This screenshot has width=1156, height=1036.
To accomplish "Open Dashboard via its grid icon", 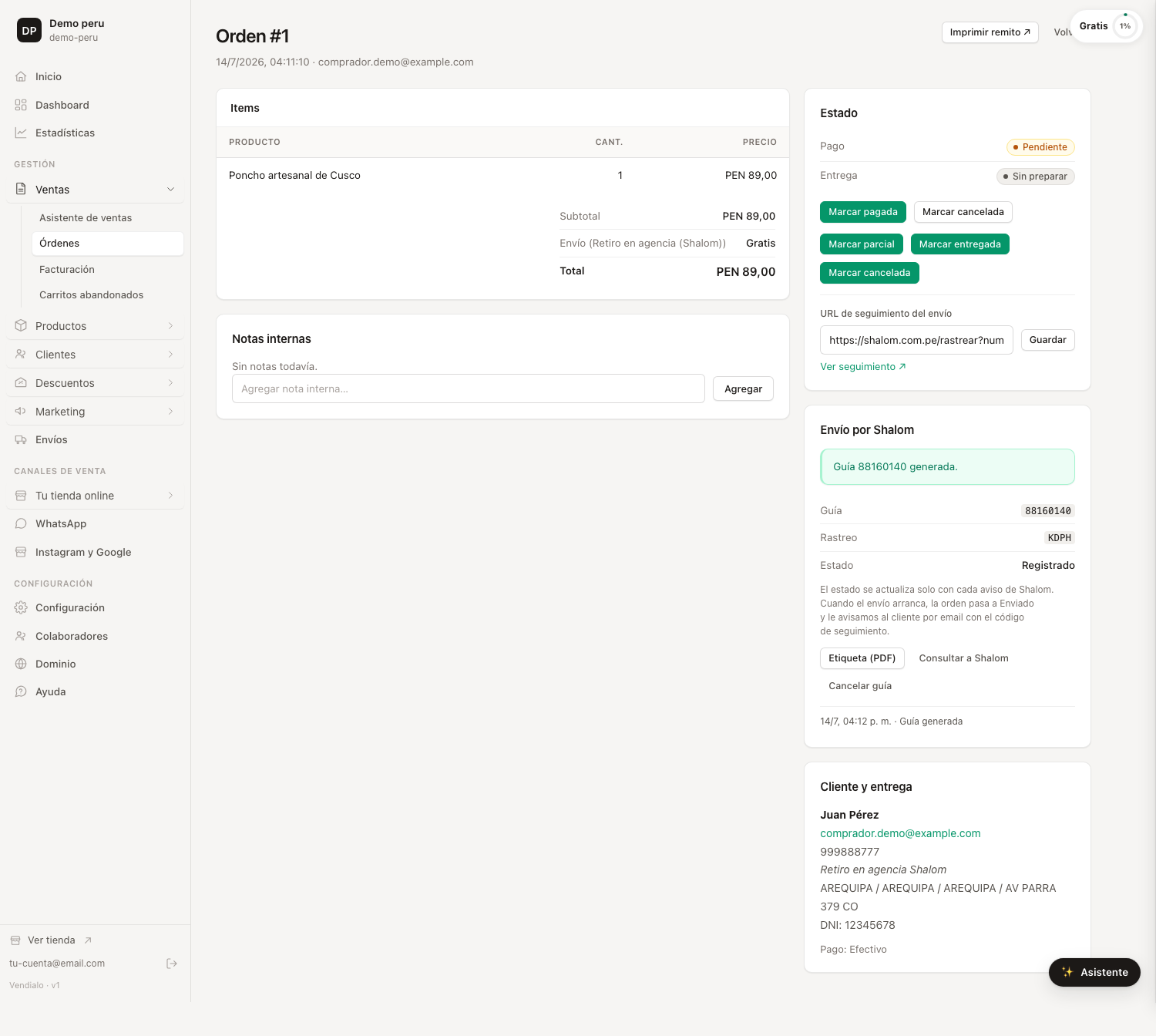I will [21, 105].
